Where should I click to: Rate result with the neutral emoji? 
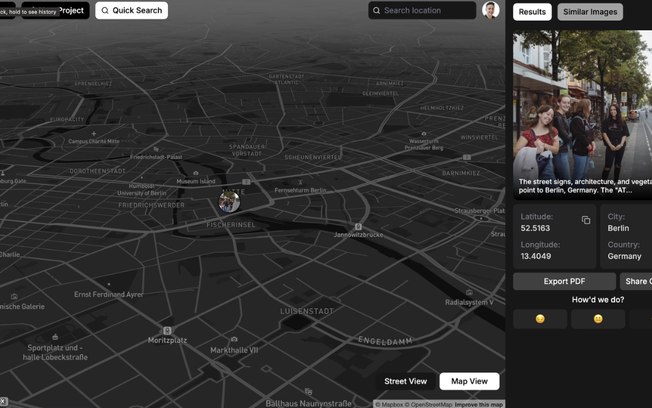click(598, 319)
